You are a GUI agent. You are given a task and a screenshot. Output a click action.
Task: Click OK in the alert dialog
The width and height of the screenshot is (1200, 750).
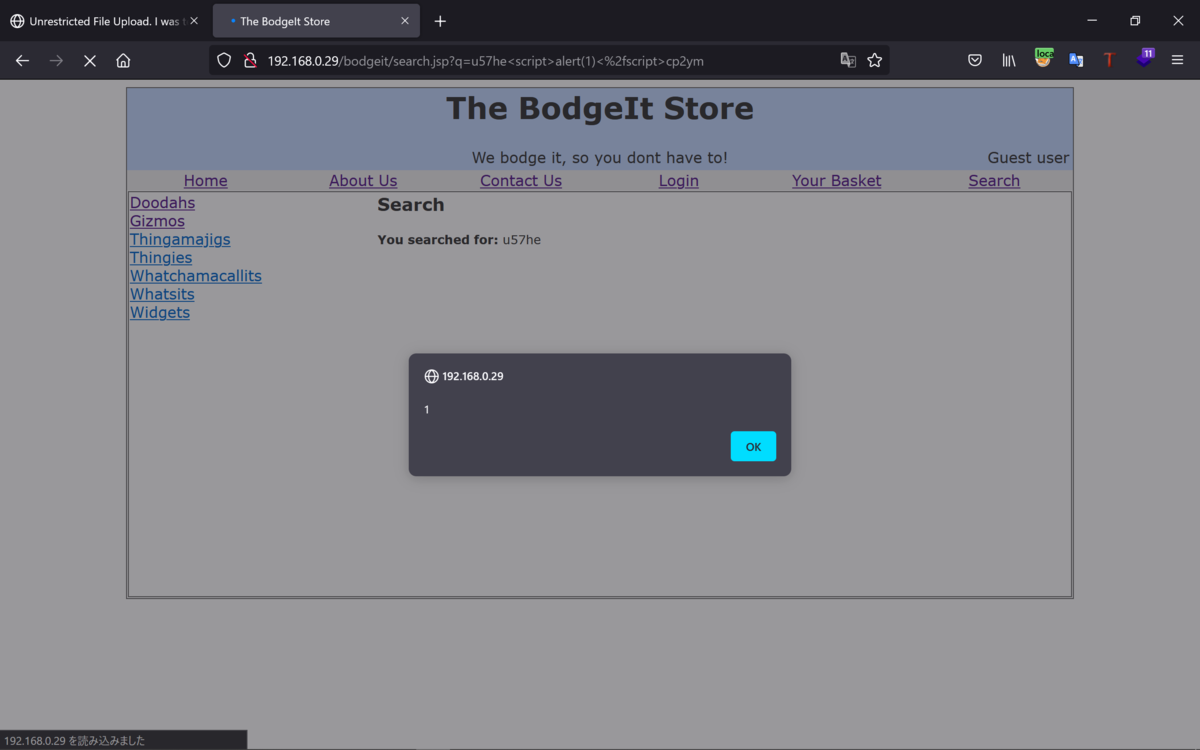click(x=753, y=446)
